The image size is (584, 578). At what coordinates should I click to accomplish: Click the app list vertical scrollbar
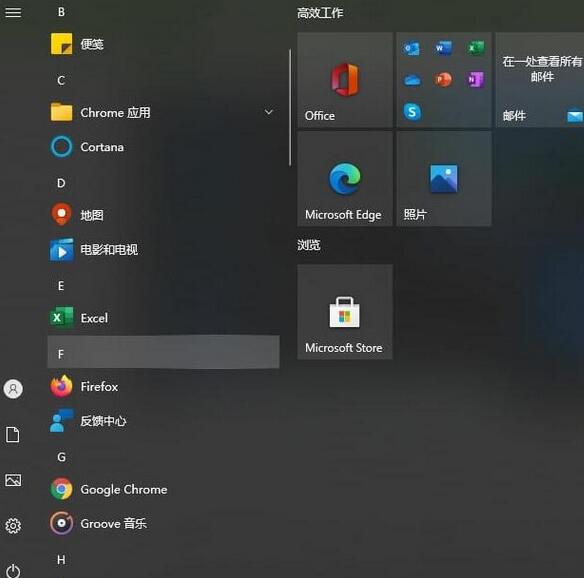290,107
